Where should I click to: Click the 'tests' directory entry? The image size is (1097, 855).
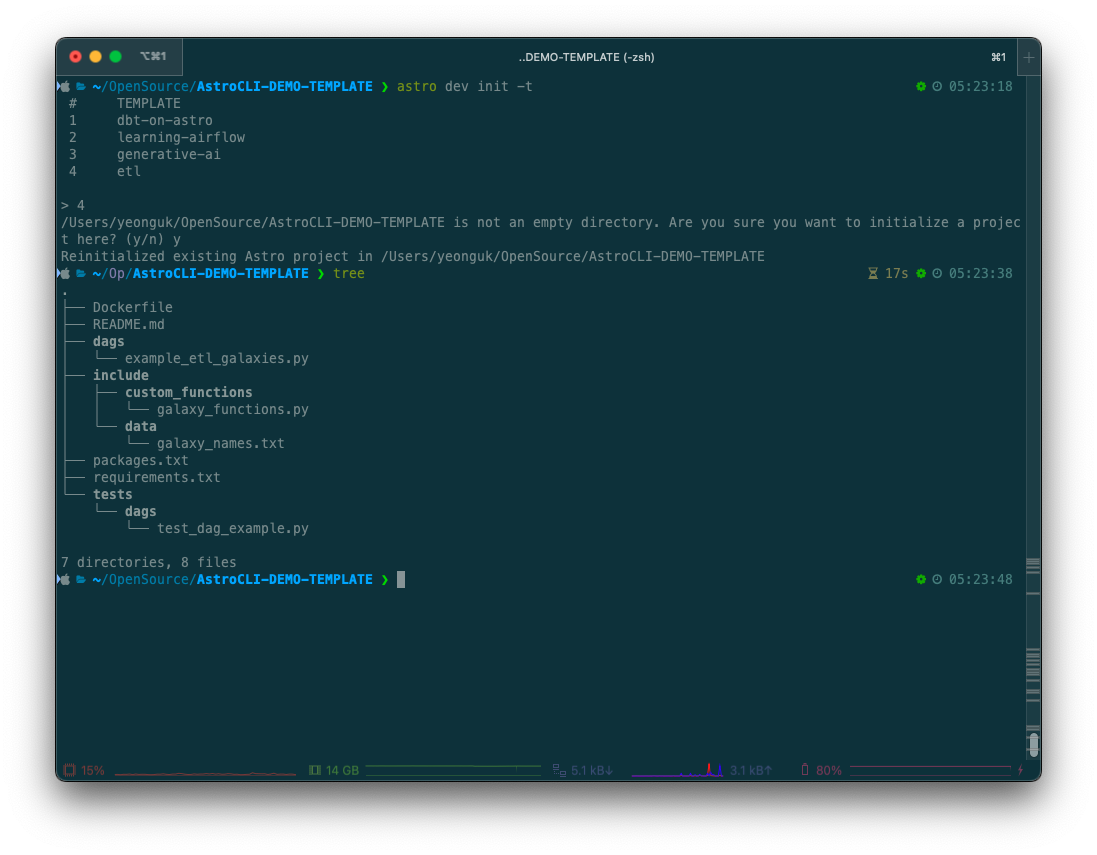(x=113, y=495)
